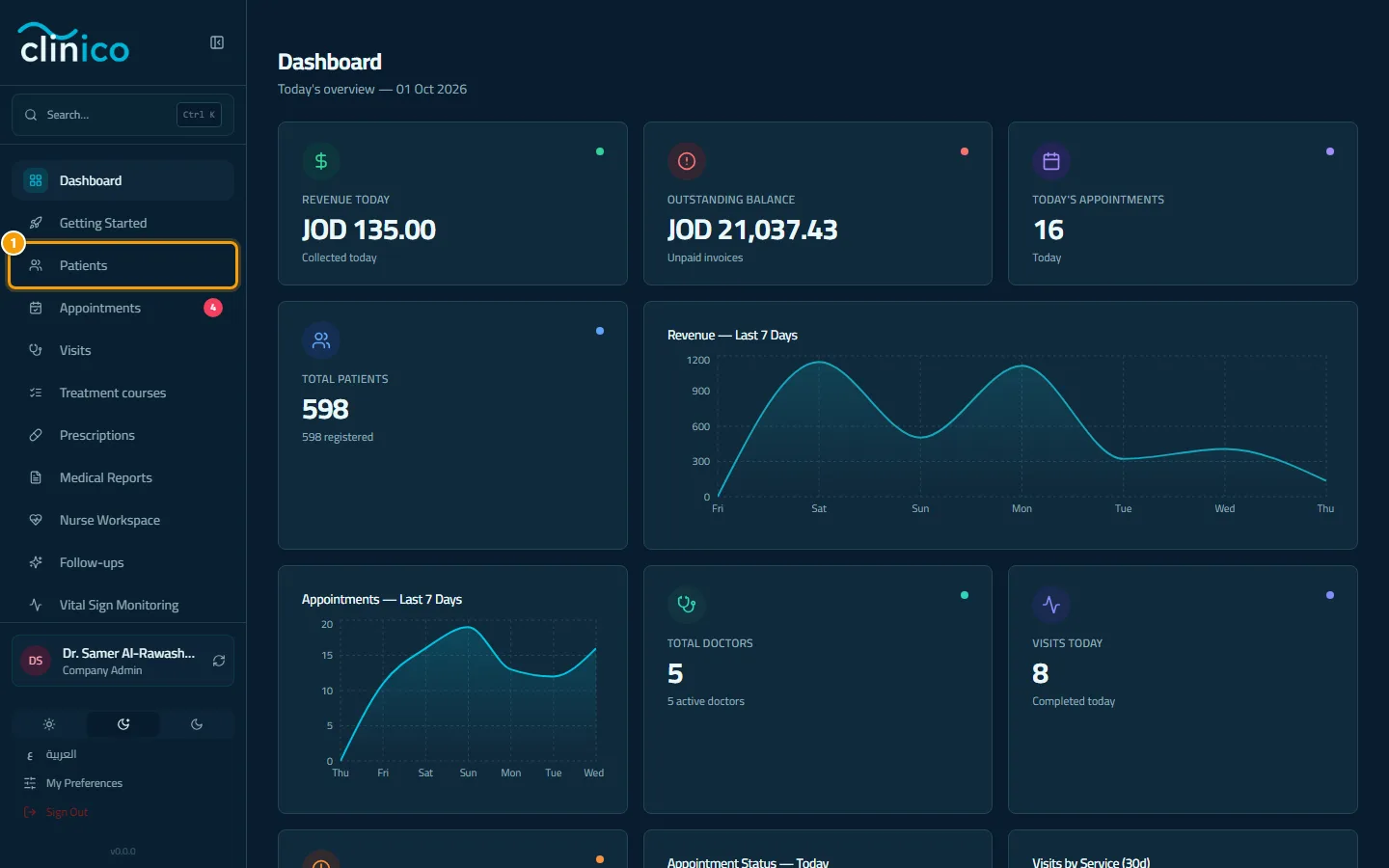Screen dimensions: 1389x868
Task: Click the calendar icon in Today's Appointments card
Action: coord(1051,161)
